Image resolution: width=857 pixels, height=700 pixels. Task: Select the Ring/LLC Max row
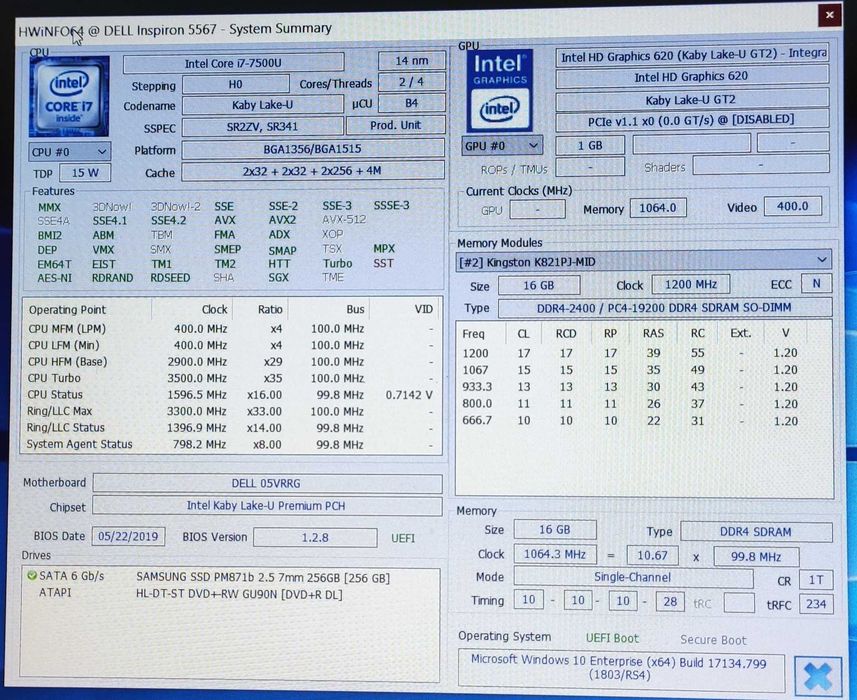[231, 411]
